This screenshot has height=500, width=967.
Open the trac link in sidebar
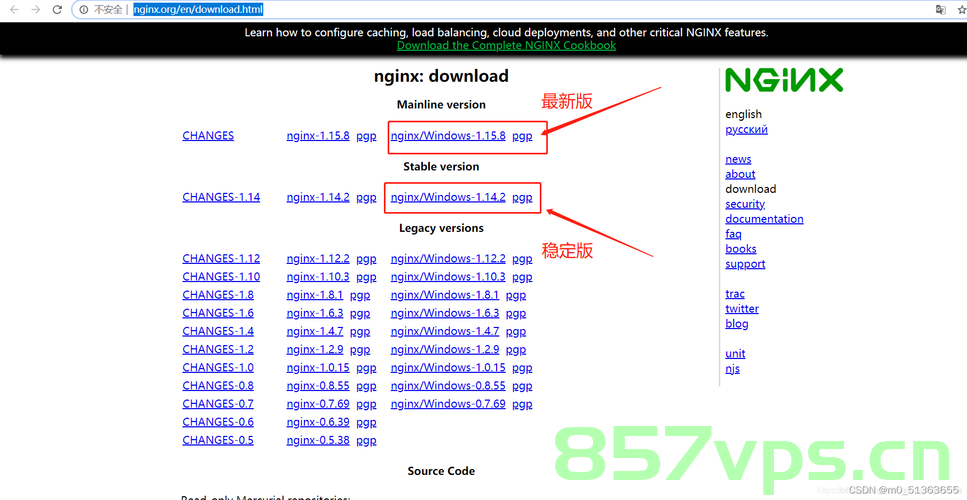click(x=735, y=294)
